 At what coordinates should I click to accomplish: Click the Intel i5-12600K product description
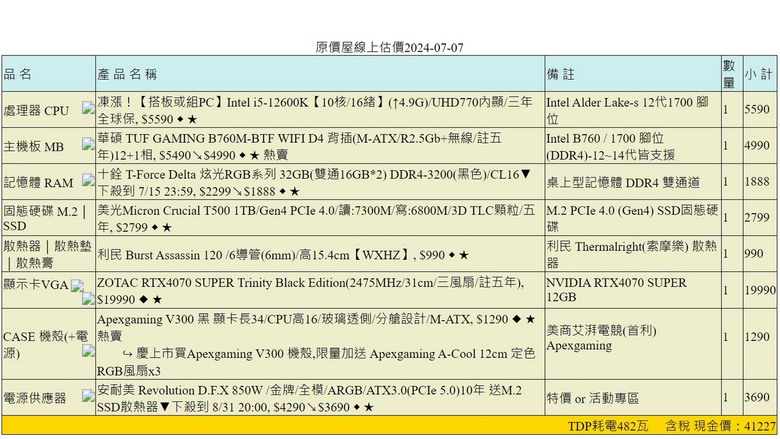point(315,110)
